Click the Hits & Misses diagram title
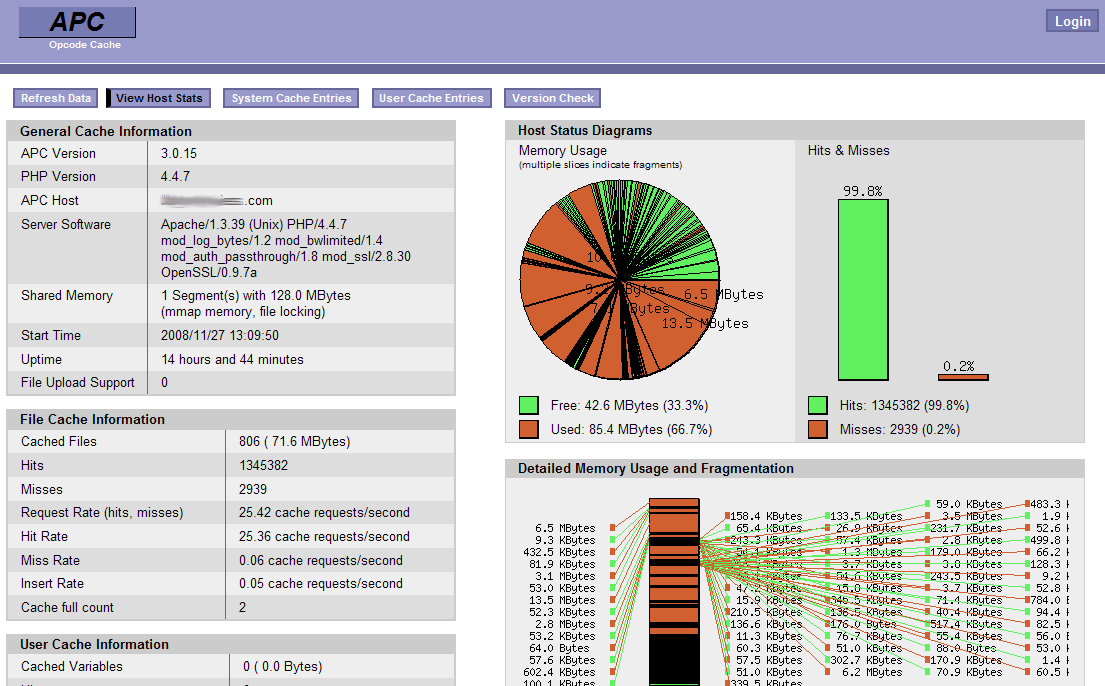 [848, 150]
